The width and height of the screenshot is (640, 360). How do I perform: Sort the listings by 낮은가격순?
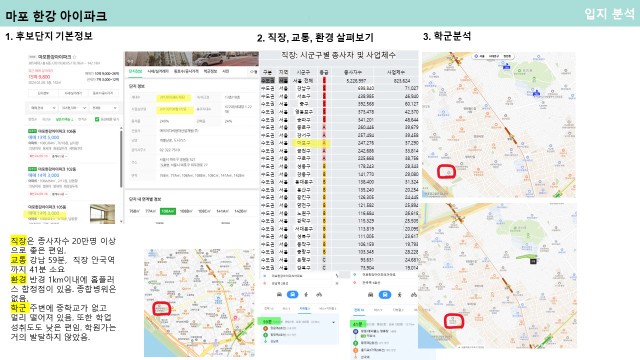(64, 119)
